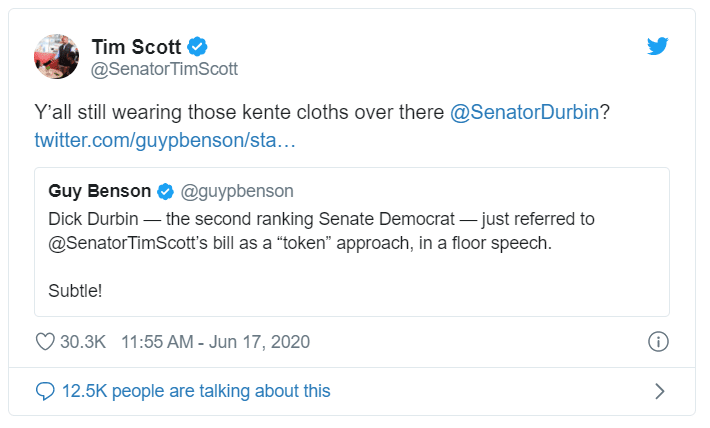
Task: View 12.5K people are talking about this
Action: click(196, 391)
